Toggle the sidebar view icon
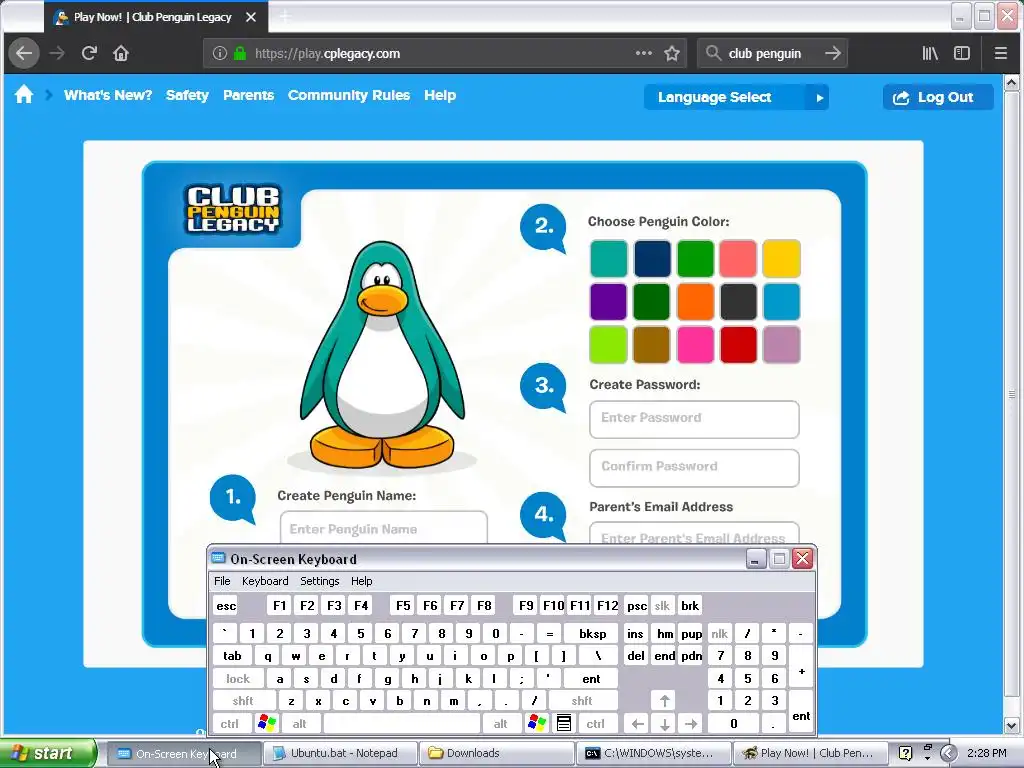The height and width of the screenshot is (768, 1024). tap(962, 53)
